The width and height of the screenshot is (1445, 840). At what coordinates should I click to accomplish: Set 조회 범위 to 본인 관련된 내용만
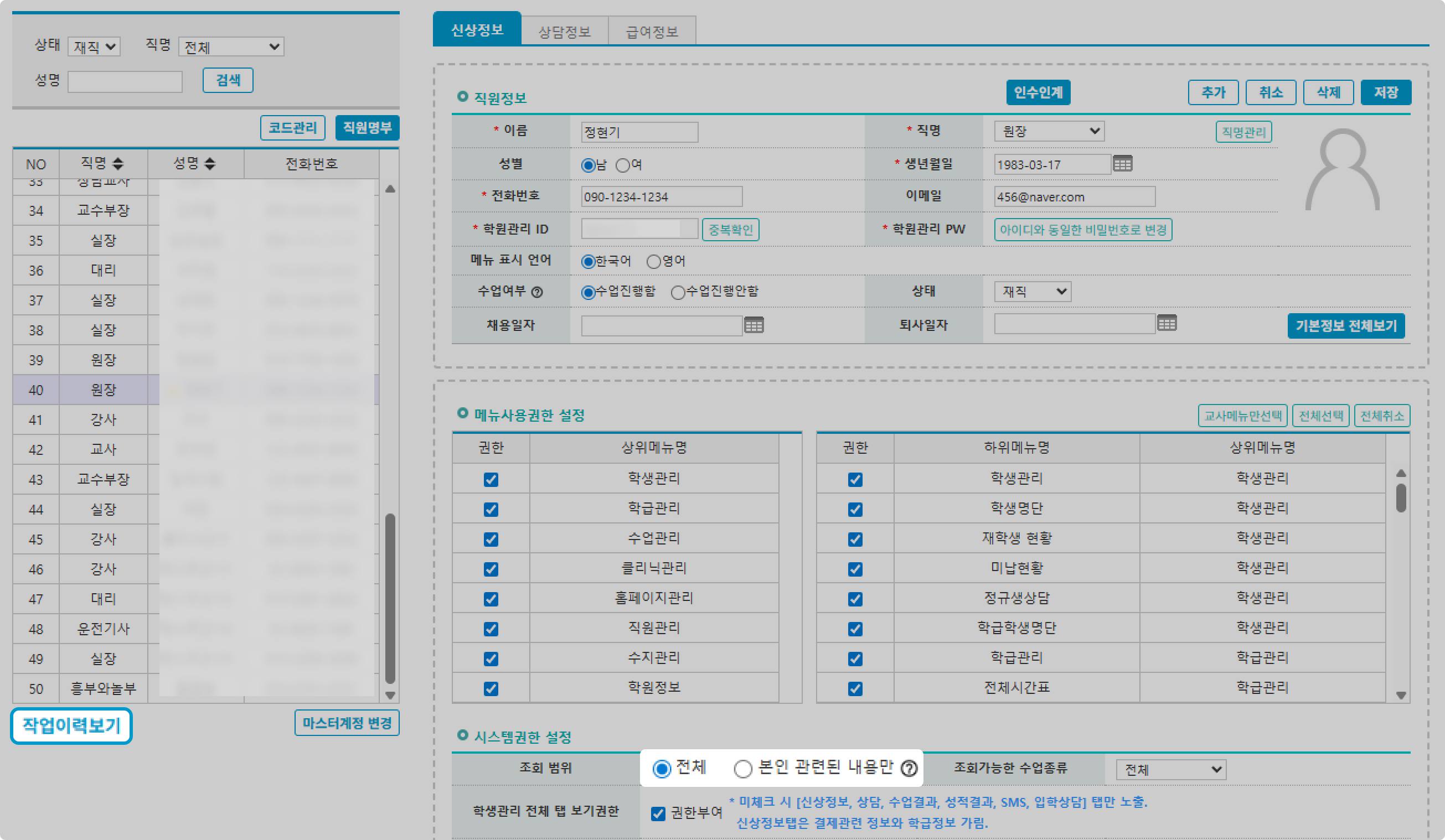tap(742, 769)
